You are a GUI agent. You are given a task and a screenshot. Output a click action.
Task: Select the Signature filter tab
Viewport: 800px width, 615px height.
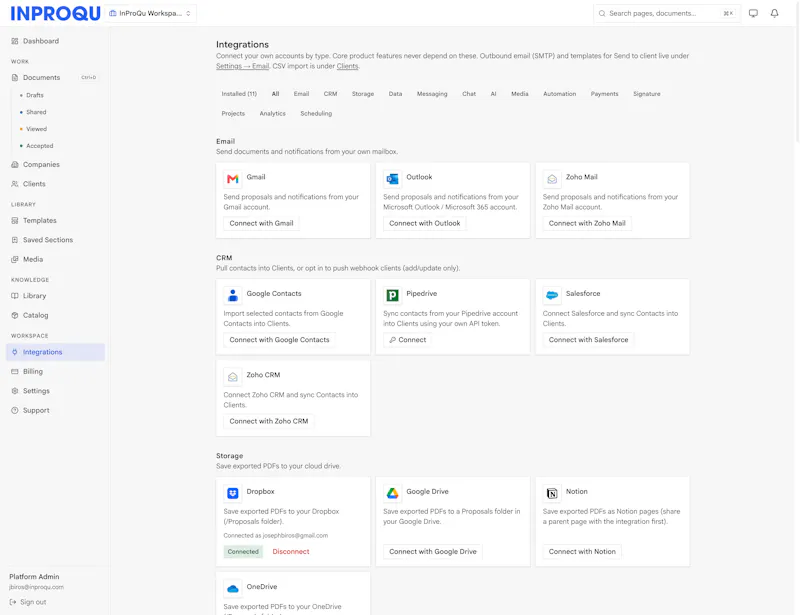coord(646,94)
